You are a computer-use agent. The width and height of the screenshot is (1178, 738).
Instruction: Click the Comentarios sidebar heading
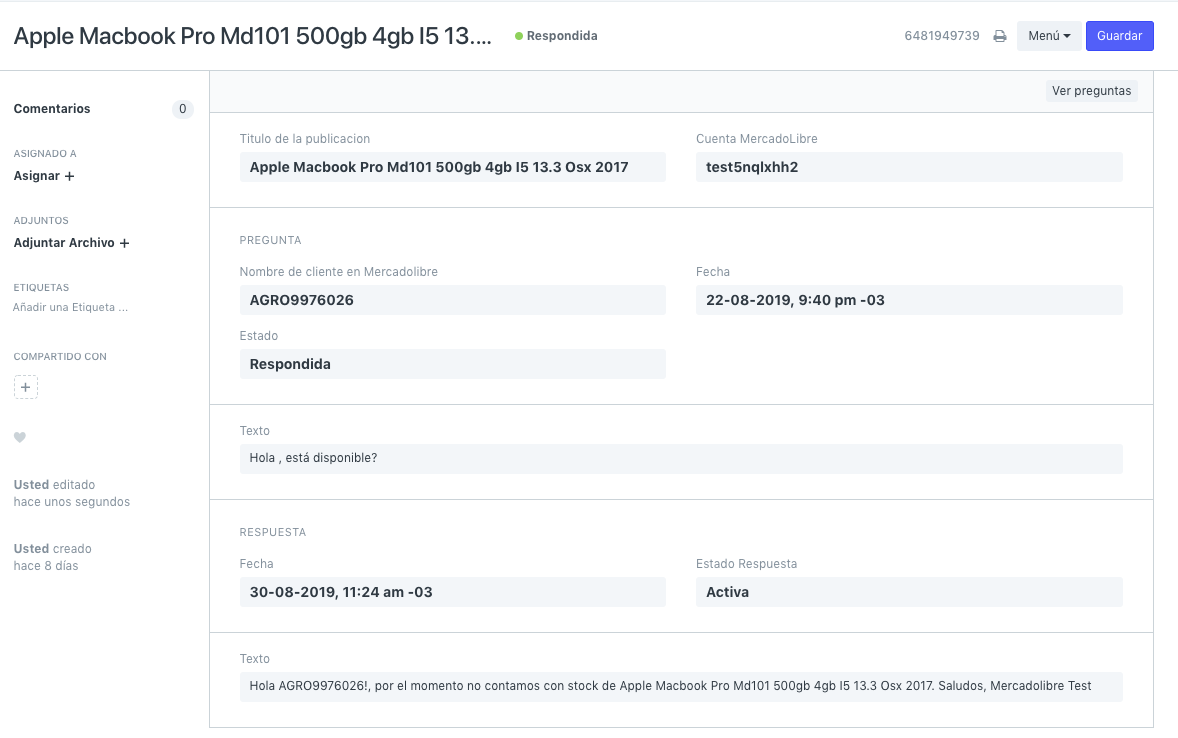pyautogui.click(x=52, y=109)
